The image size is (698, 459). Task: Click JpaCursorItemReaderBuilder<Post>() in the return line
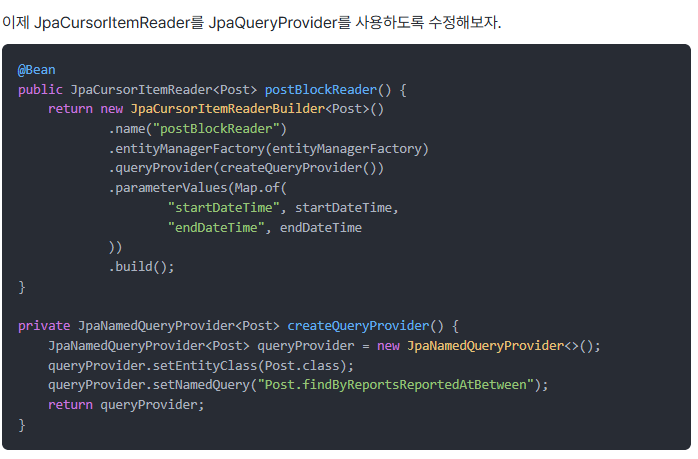pyautogui.click(x=257, y=109)
